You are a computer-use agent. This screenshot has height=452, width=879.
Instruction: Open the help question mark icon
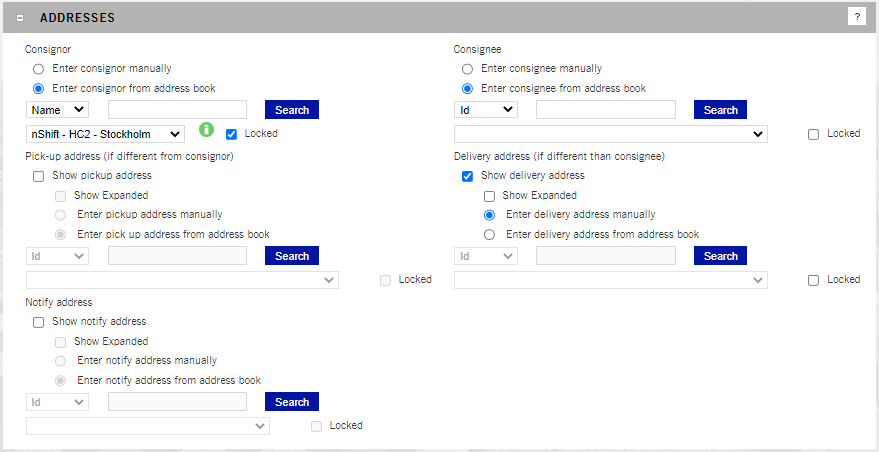pos(856,17)
